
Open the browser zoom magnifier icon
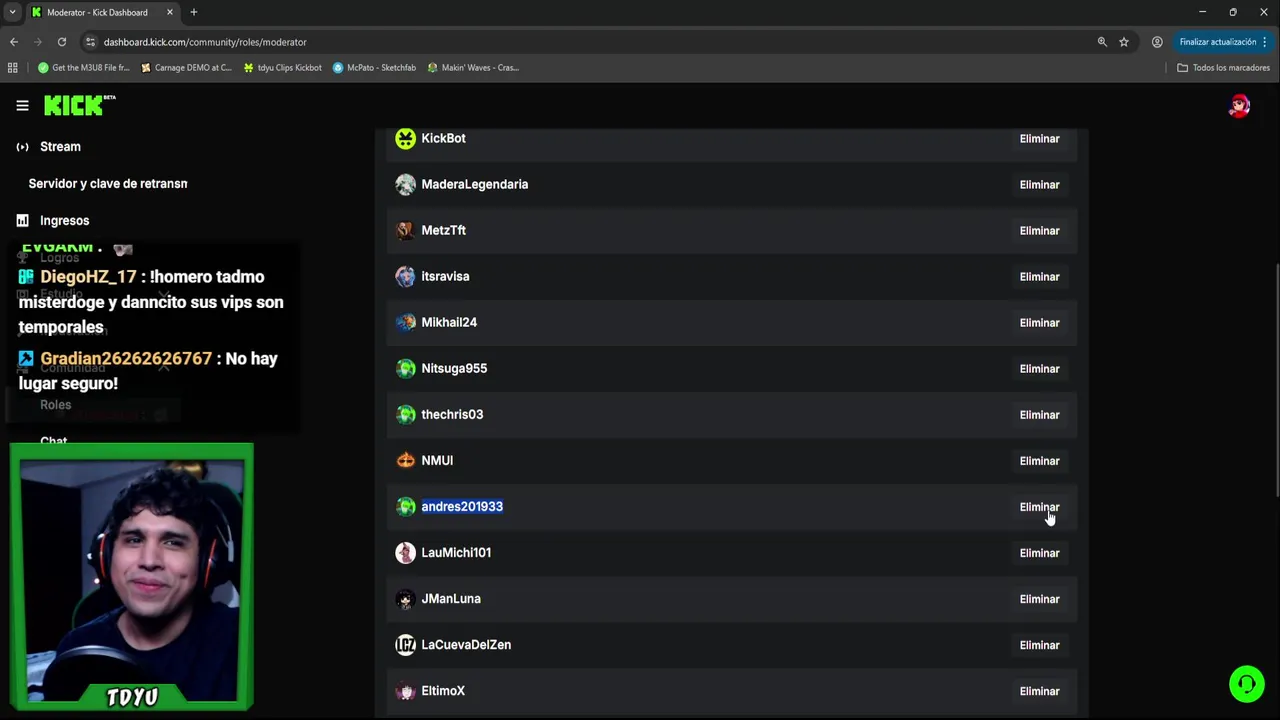tap(1102, 42)
